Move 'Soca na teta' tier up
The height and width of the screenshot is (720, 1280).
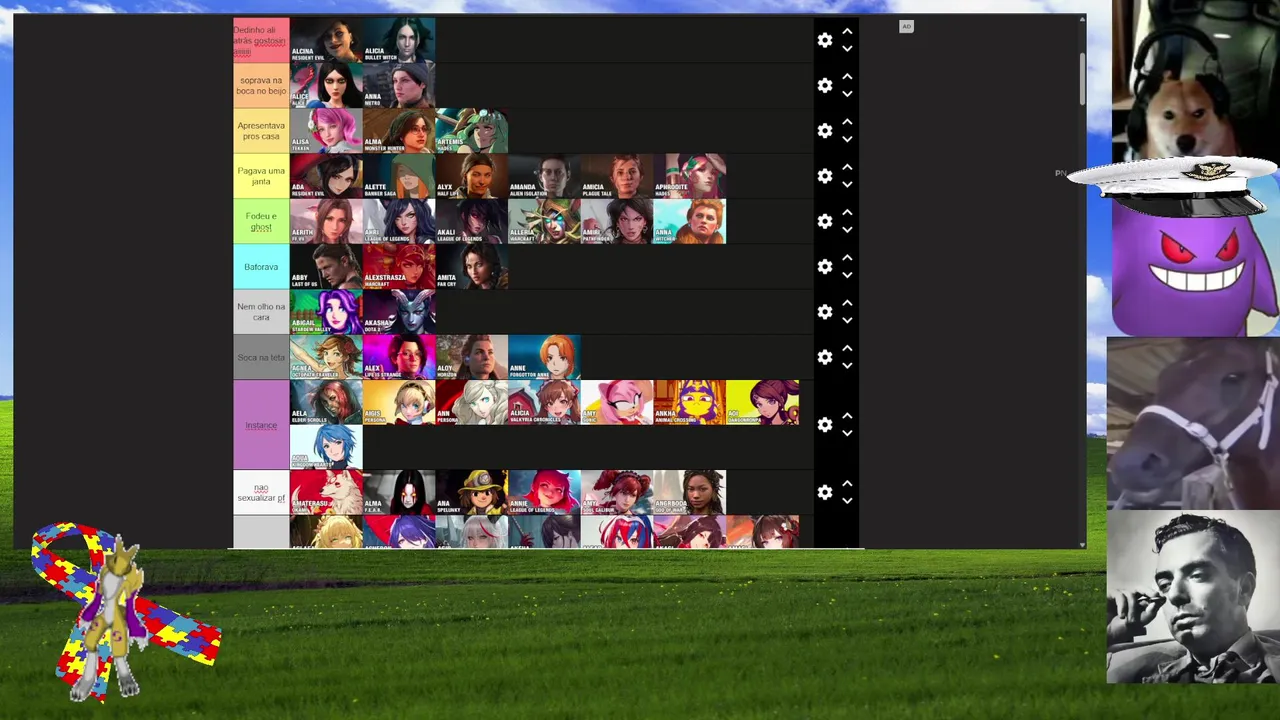click(x=847, y=348)
